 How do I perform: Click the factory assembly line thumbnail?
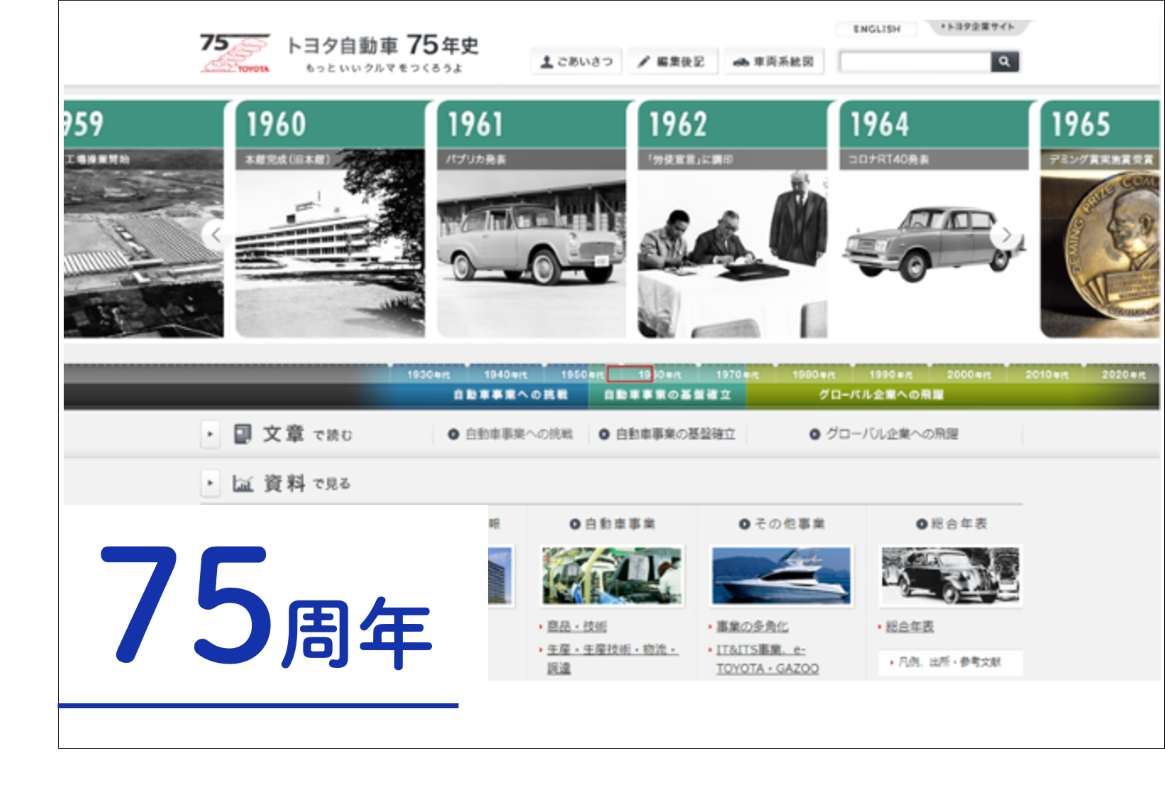pos(612,576)
